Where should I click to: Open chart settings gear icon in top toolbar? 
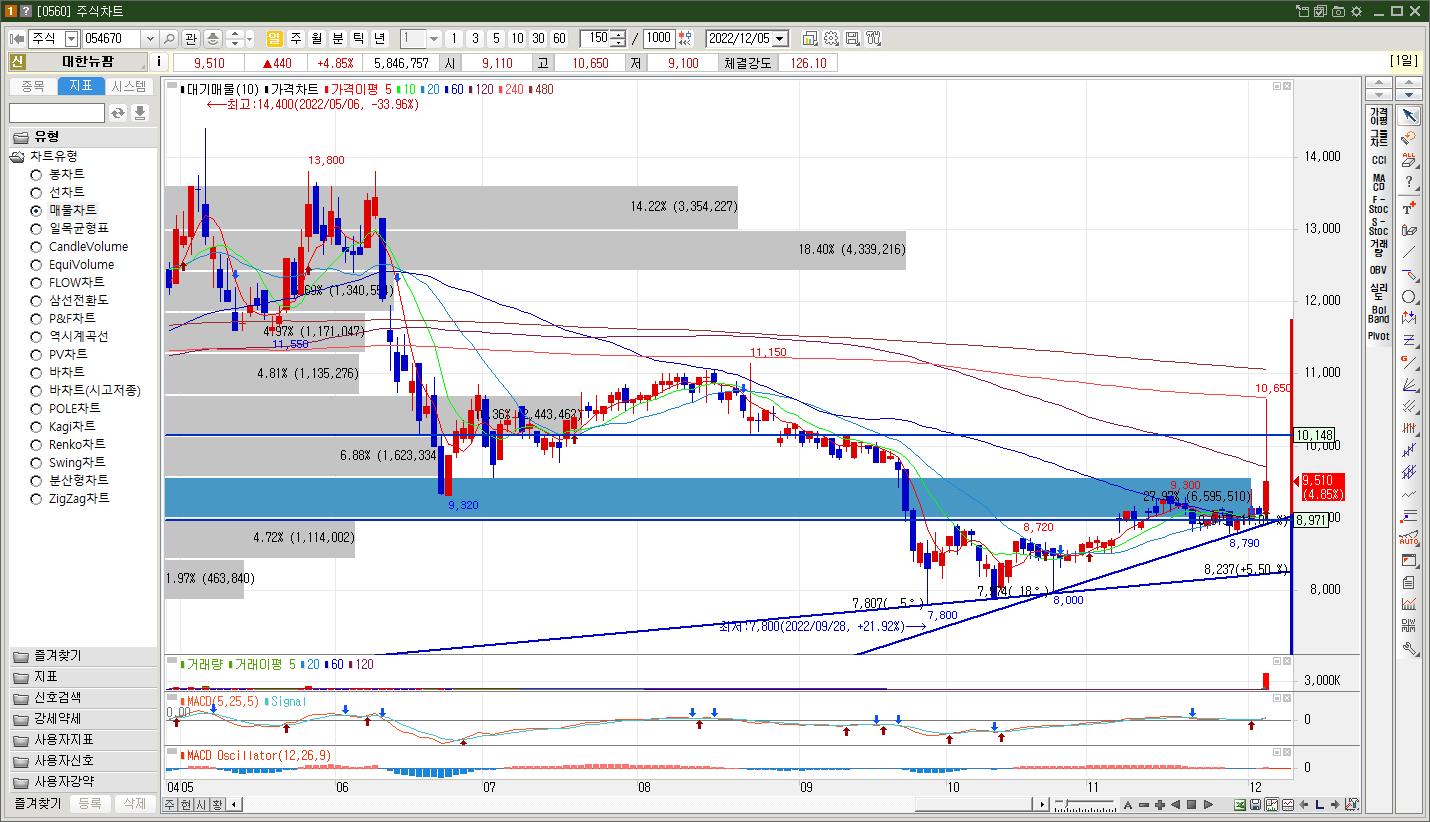pyautogui.click(x=831, y=39)
